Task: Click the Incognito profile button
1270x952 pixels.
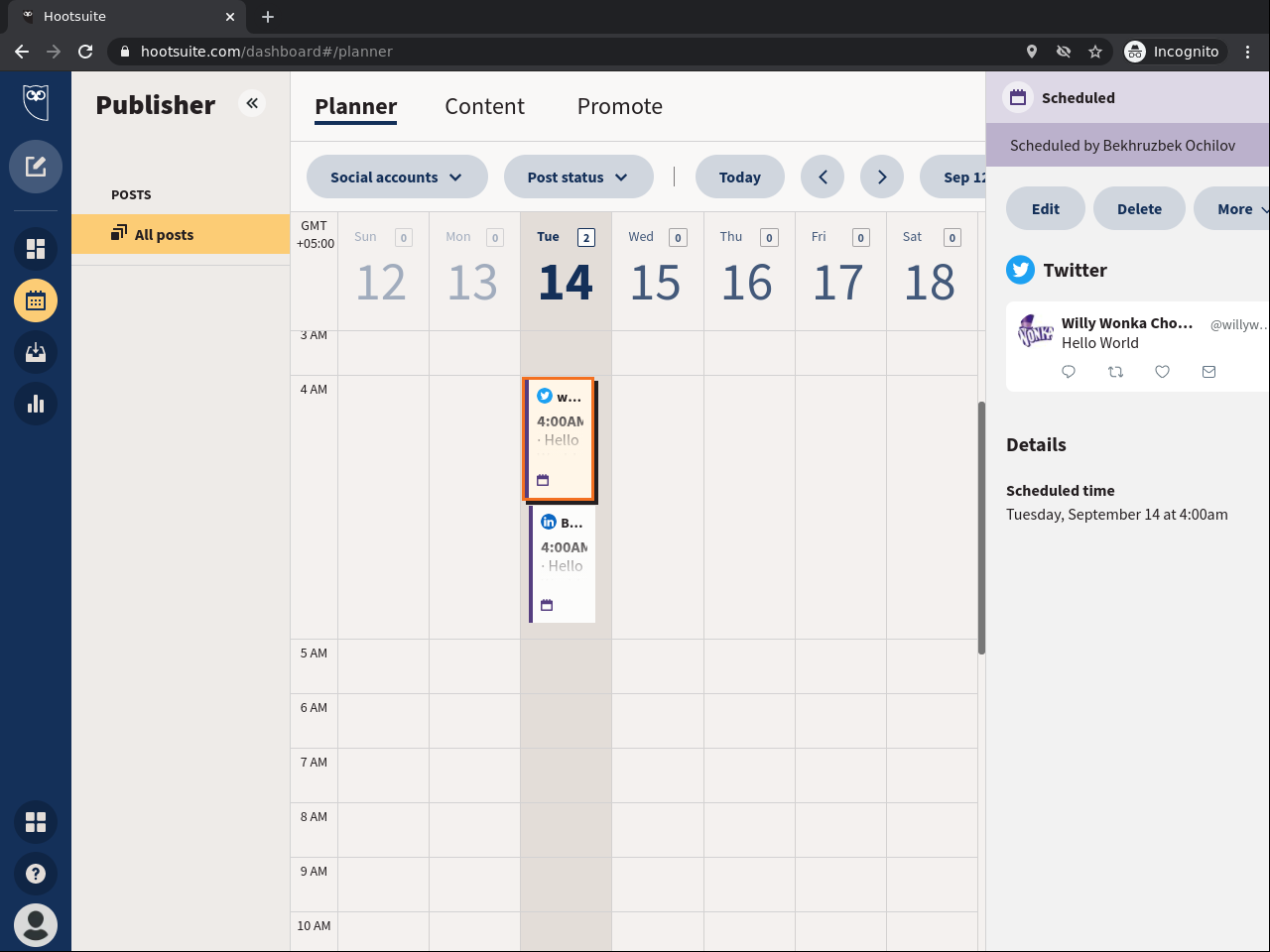Action: pos(1174,52)
